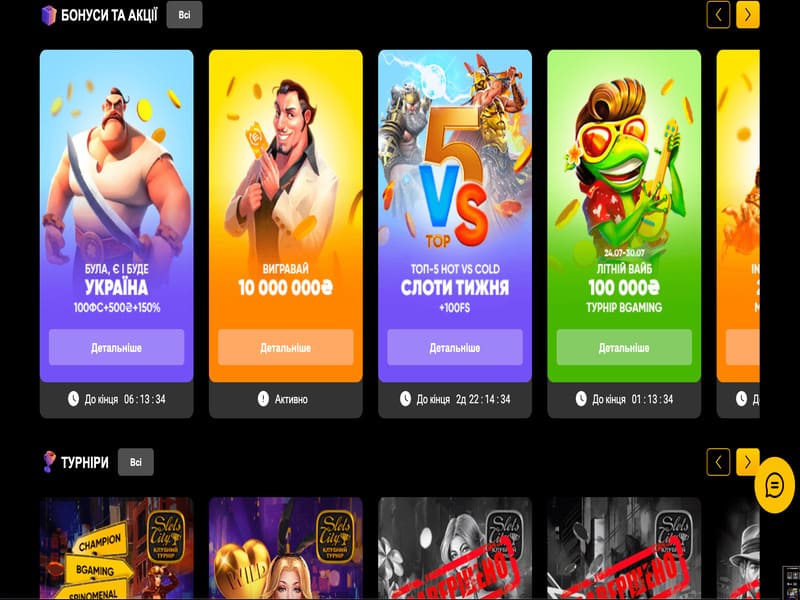
Task: Click the clock icon on Літній вайб timer
Action: tap(581, 399)
